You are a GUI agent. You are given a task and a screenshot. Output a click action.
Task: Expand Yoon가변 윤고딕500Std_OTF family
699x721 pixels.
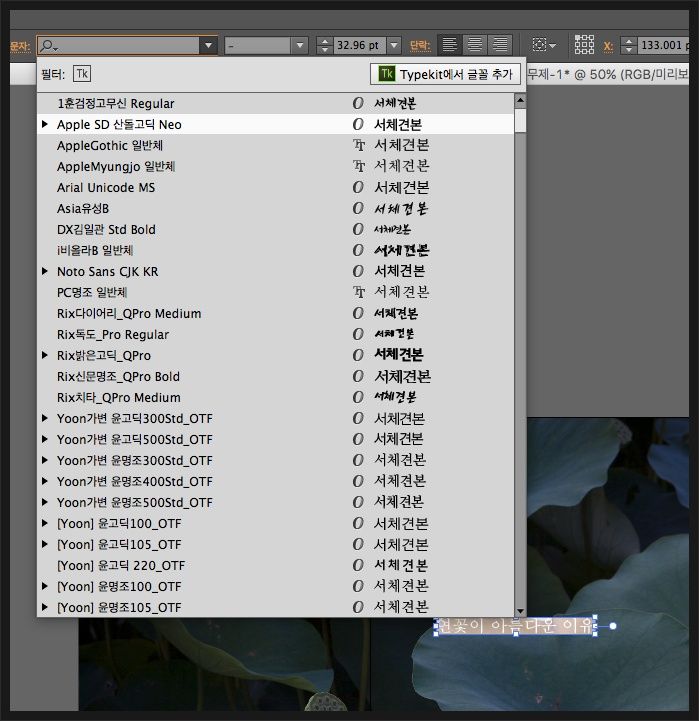tap(45, 440)
